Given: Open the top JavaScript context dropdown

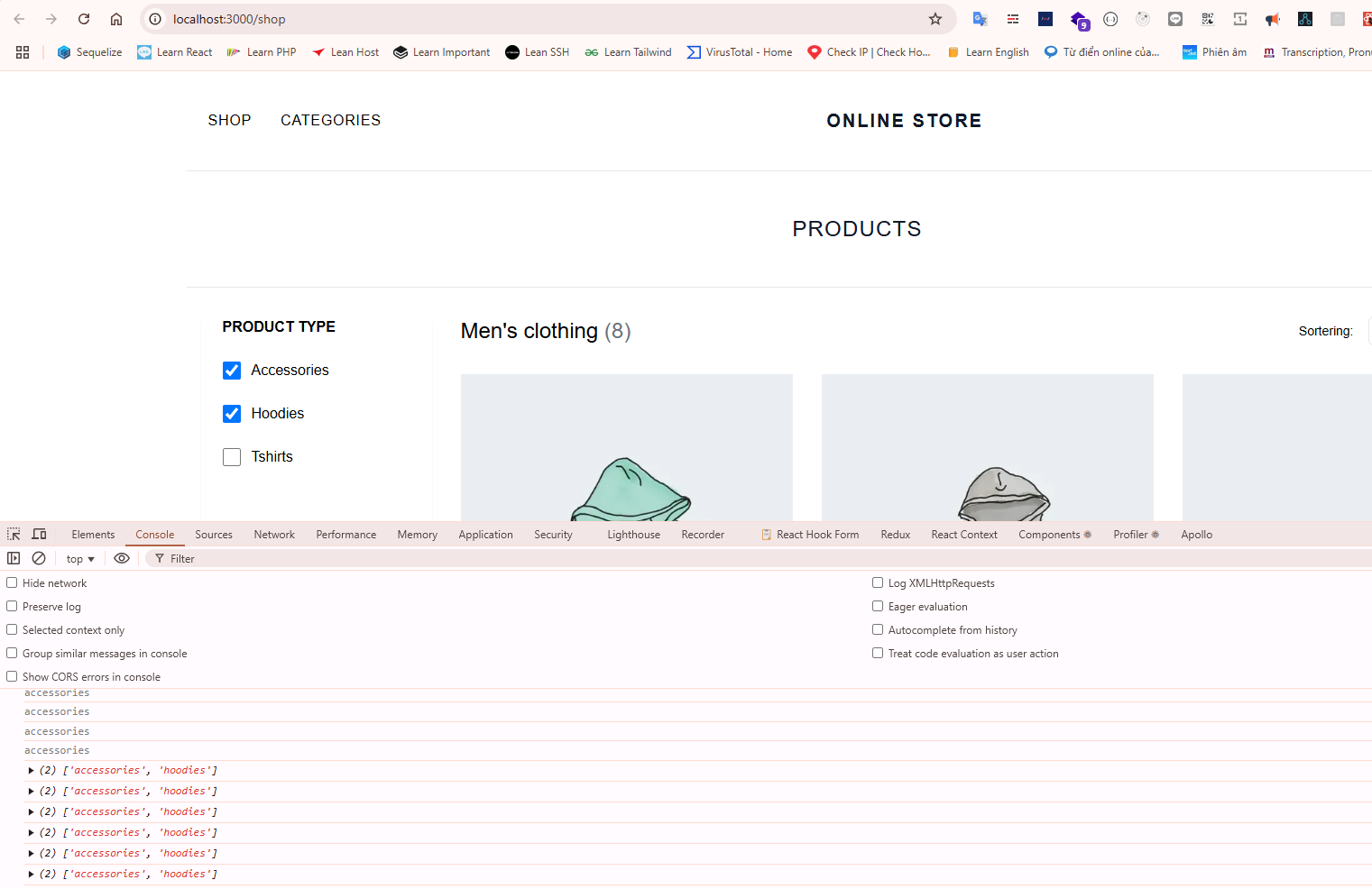Looking at the screenshot, I should click(80, 559).
